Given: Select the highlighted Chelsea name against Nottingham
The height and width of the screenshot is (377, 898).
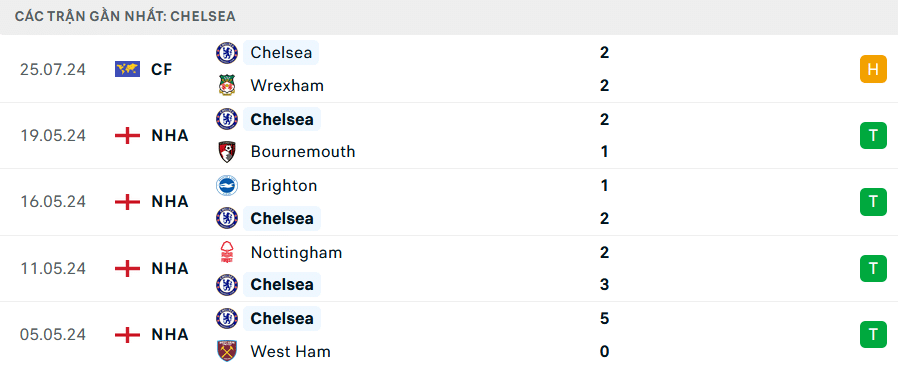Looking at the screenshot, I should pyautogui.click(x=282, y=285).
